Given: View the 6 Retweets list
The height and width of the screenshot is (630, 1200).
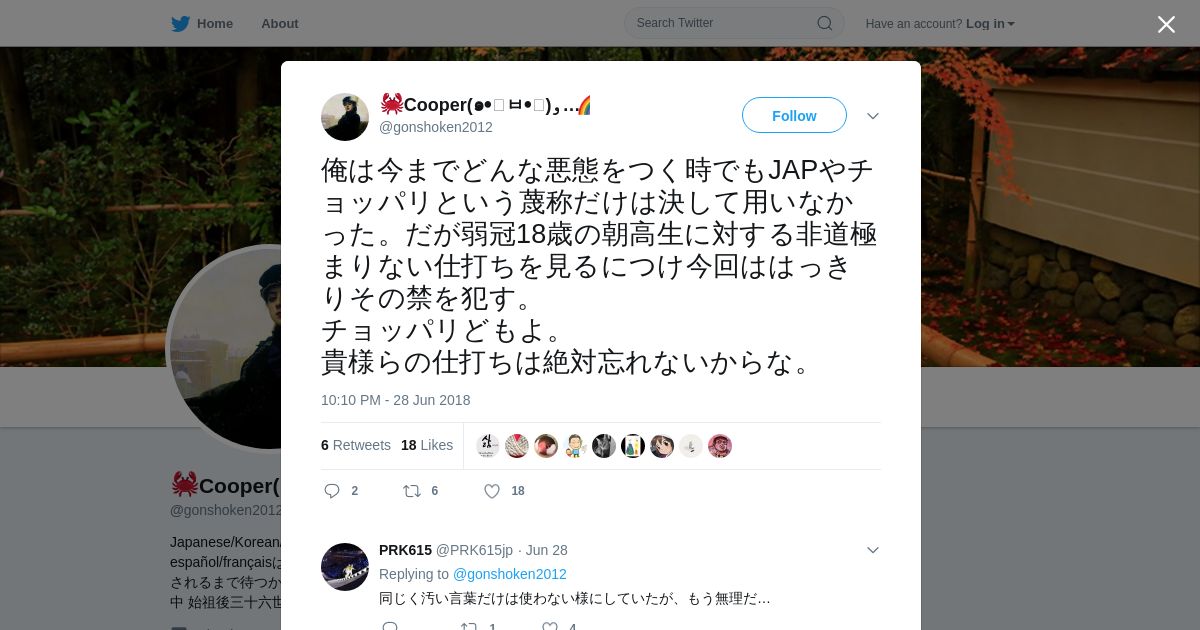Looking at the screenshot, I should (356, 445).
